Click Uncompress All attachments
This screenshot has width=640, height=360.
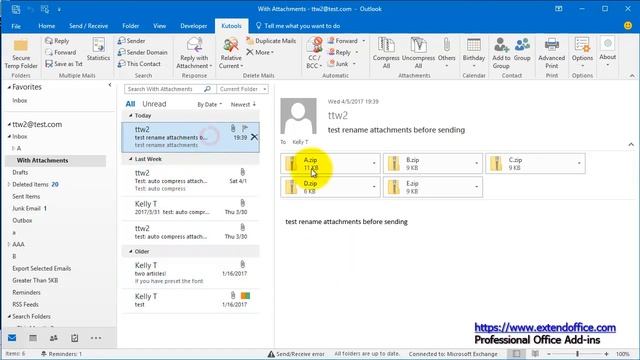tap(418, 53)
